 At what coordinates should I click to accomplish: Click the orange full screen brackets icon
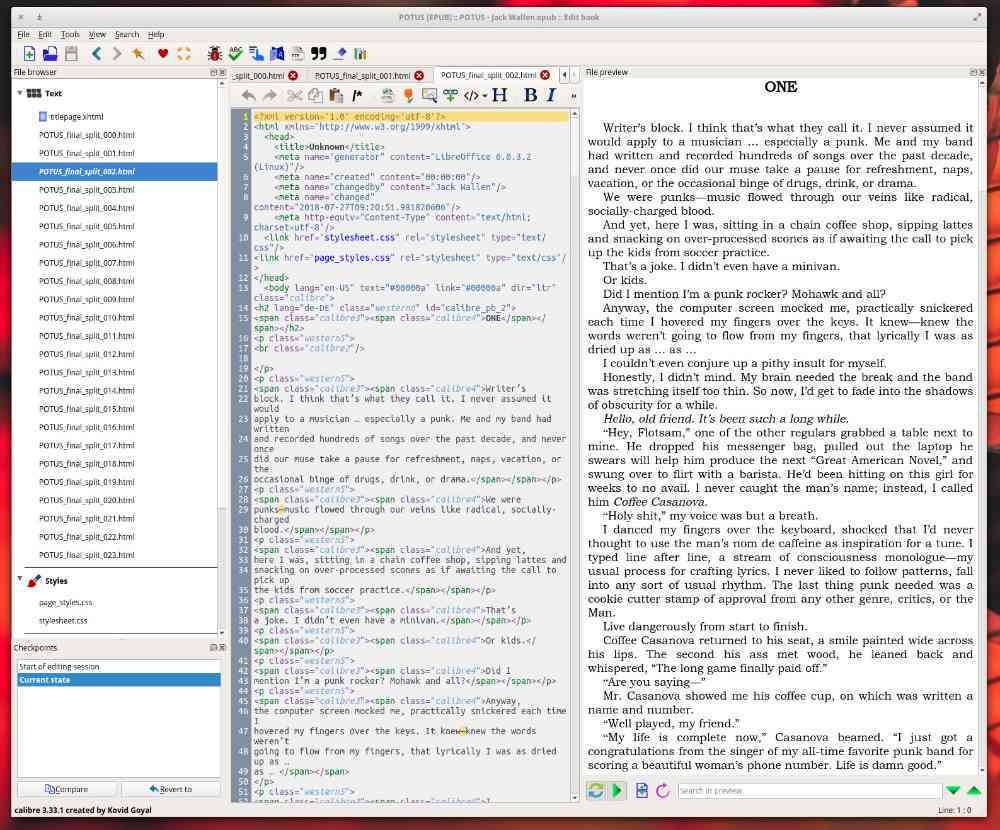(x=184, y=54)
